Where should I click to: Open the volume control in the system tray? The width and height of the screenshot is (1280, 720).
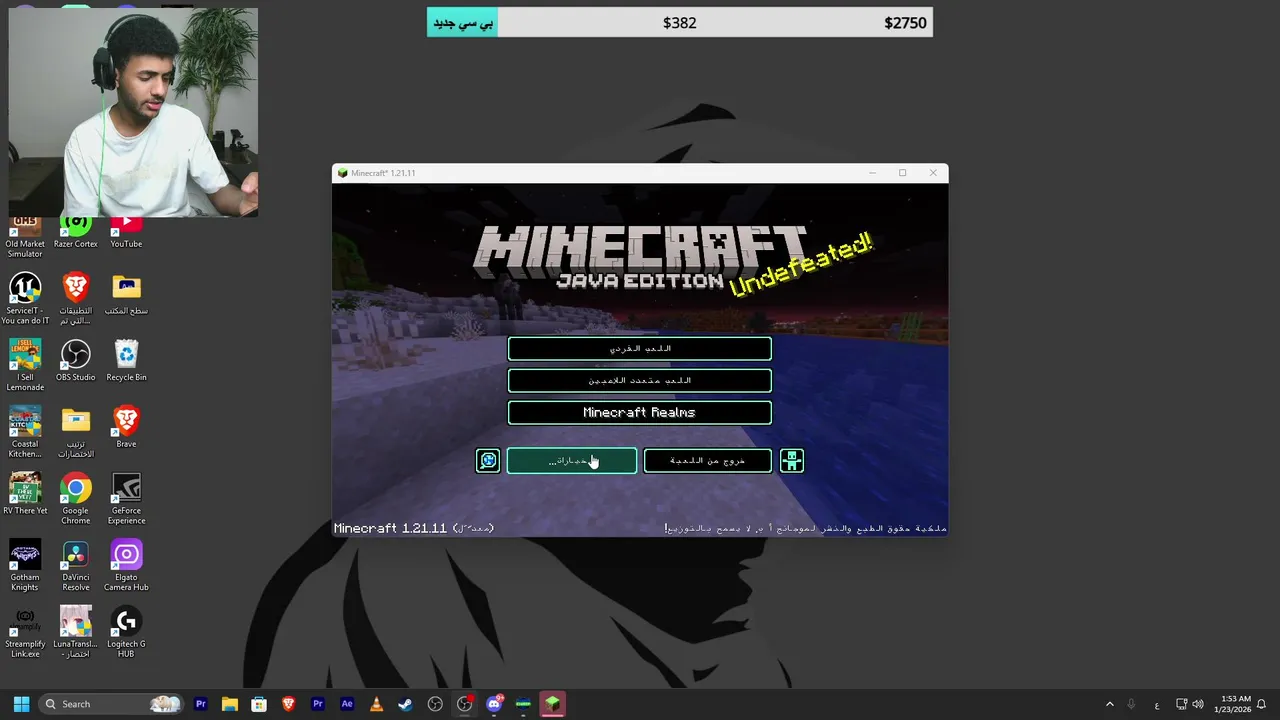tap(1198, 704)
